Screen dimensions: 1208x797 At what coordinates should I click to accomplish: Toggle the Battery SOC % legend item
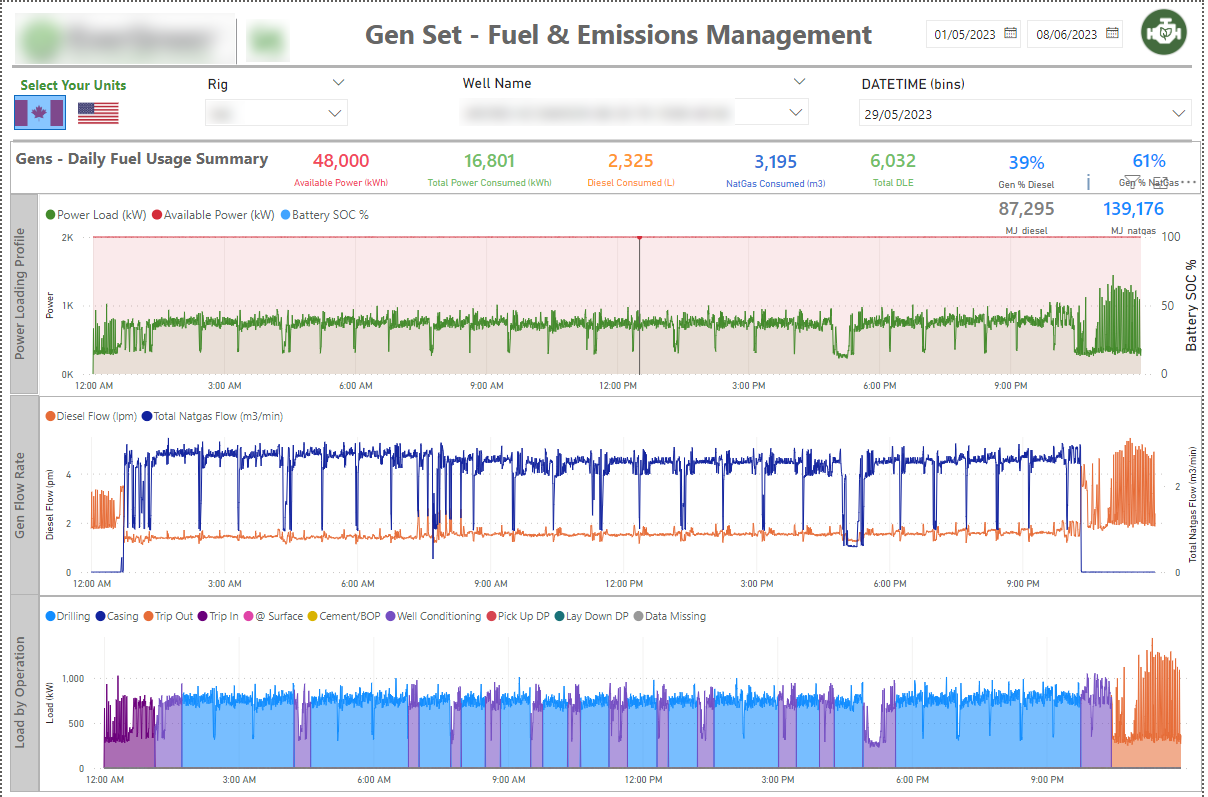pyautogui.click(x=324, y=215)
